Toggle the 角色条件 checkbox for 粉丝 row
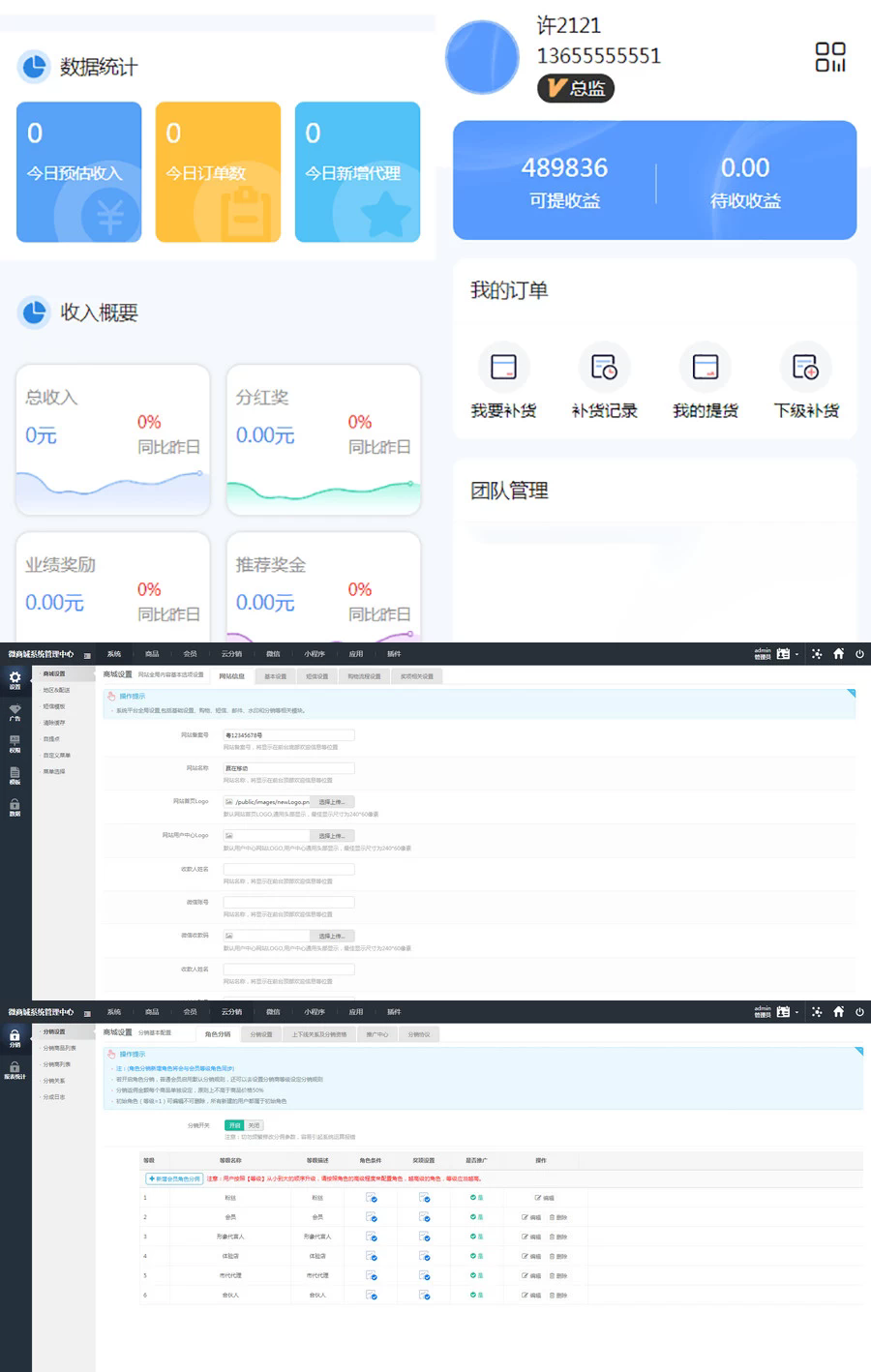Image resolution: width=871 pixels, height=1372 pixels. (x=371, y=1198)
